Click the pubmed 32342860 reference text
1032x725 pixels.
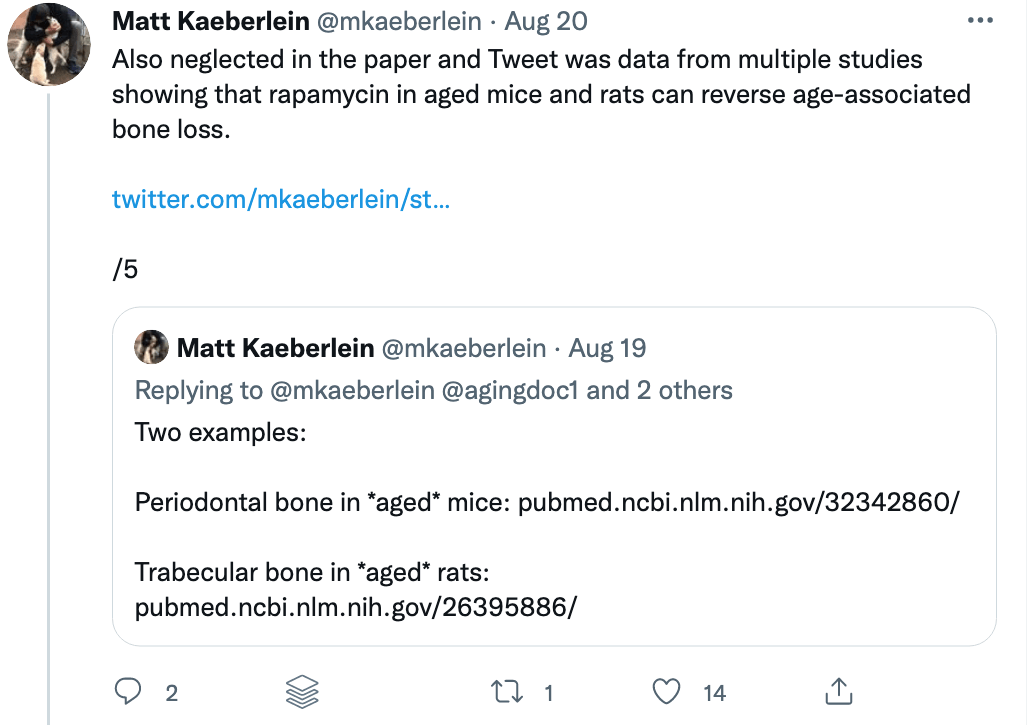point(738,501)
